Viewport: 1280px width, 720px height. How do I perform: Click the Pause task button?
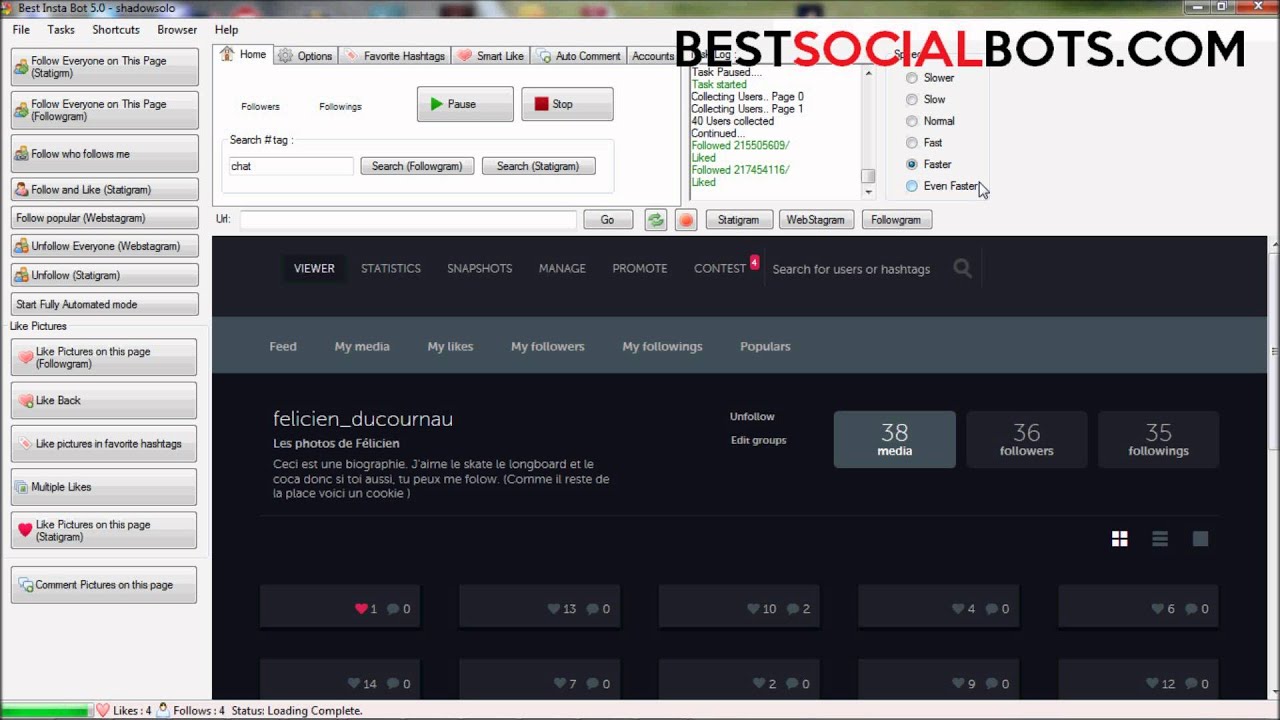(465, 104)
